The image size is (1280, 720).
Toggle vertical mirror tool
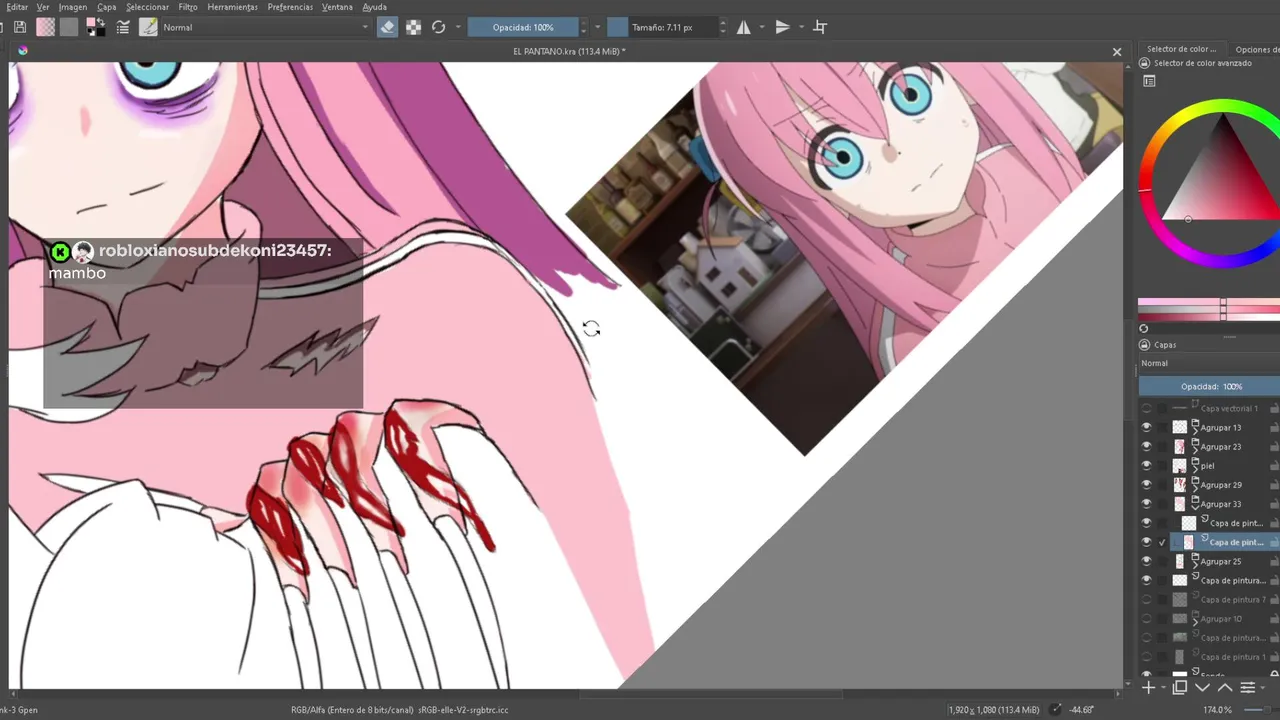click(782, 27)
